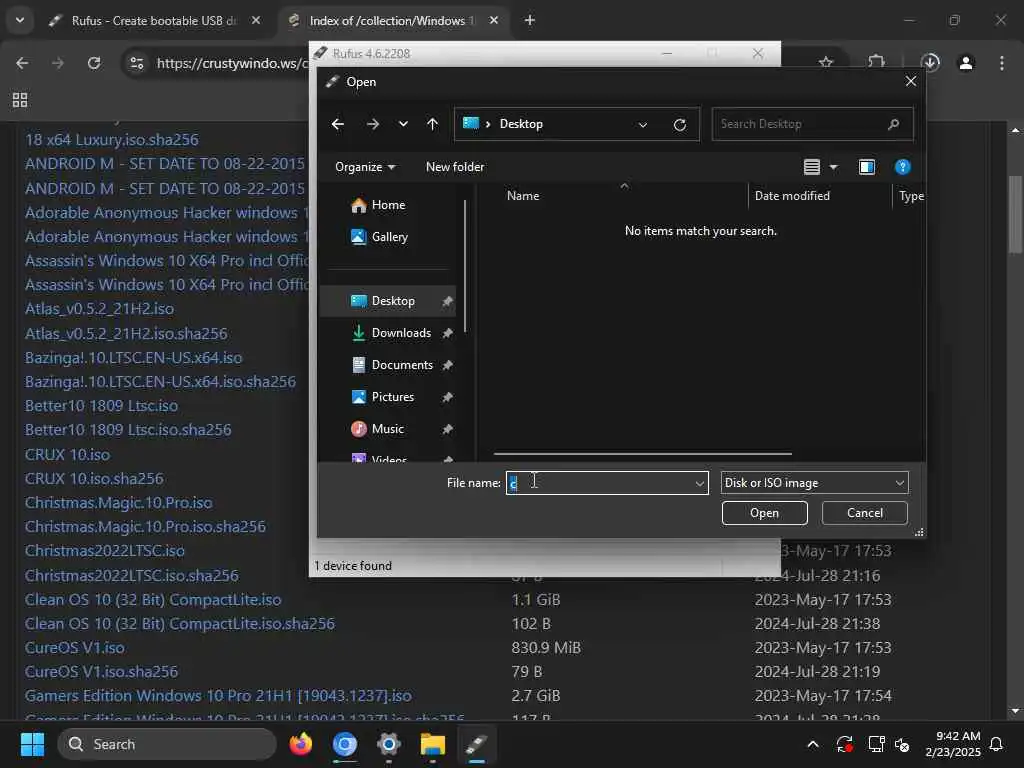Show hidden system tray icons
Screen dimensions: 1024x768
813,744
